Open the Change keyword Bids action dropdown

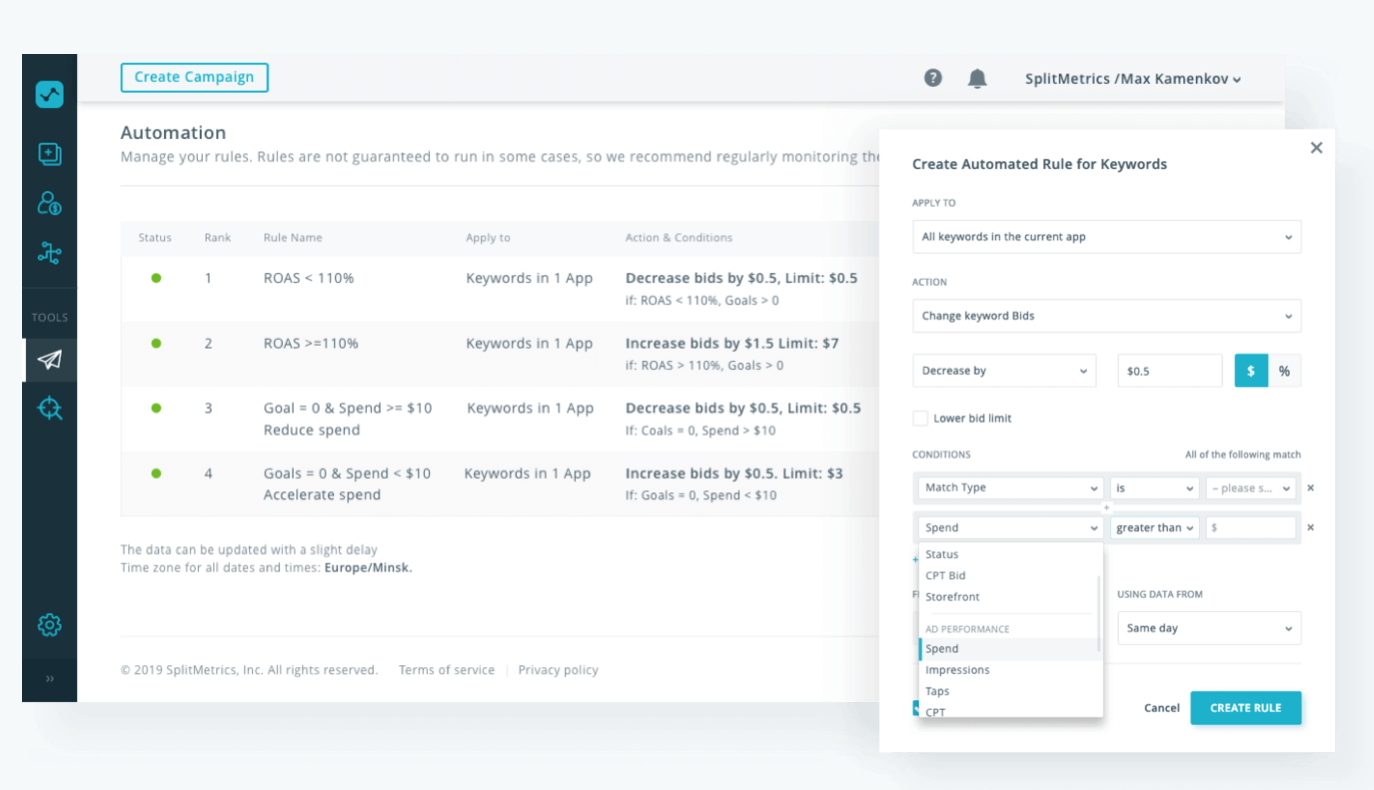[1106, 316]
